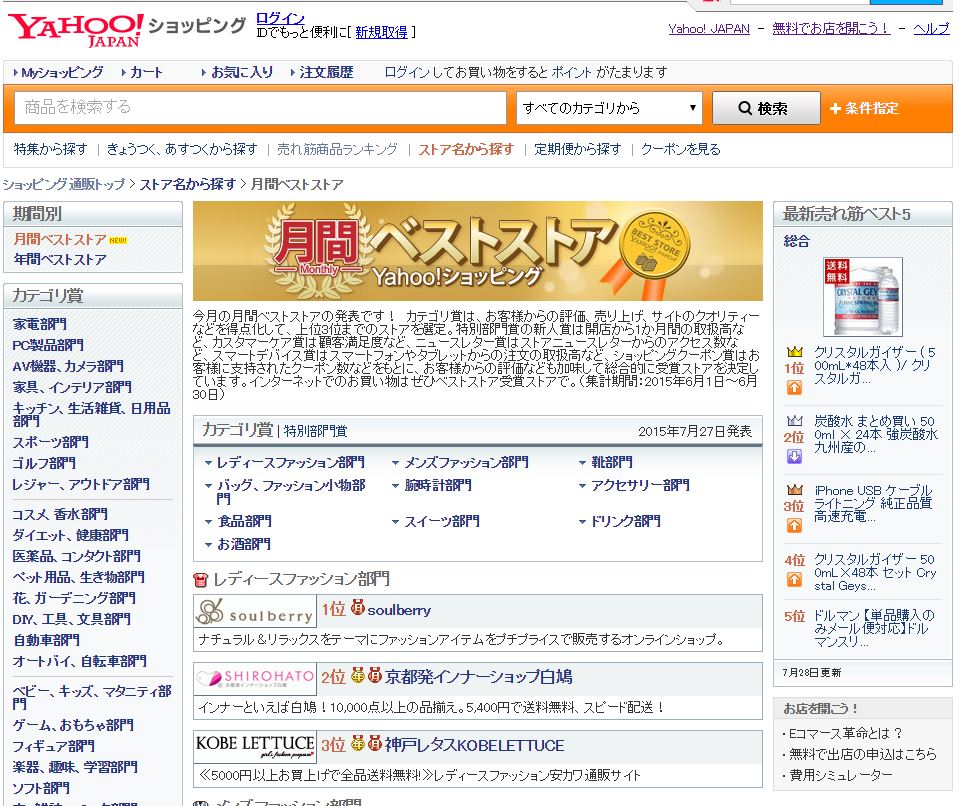Viewport: 968px width, 806px height.
Task: Click the 新規取得 link
Action: click(x=381, y=32)
